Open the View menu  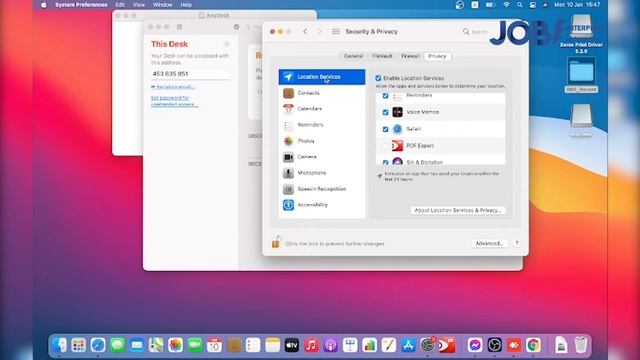(139, 5)
